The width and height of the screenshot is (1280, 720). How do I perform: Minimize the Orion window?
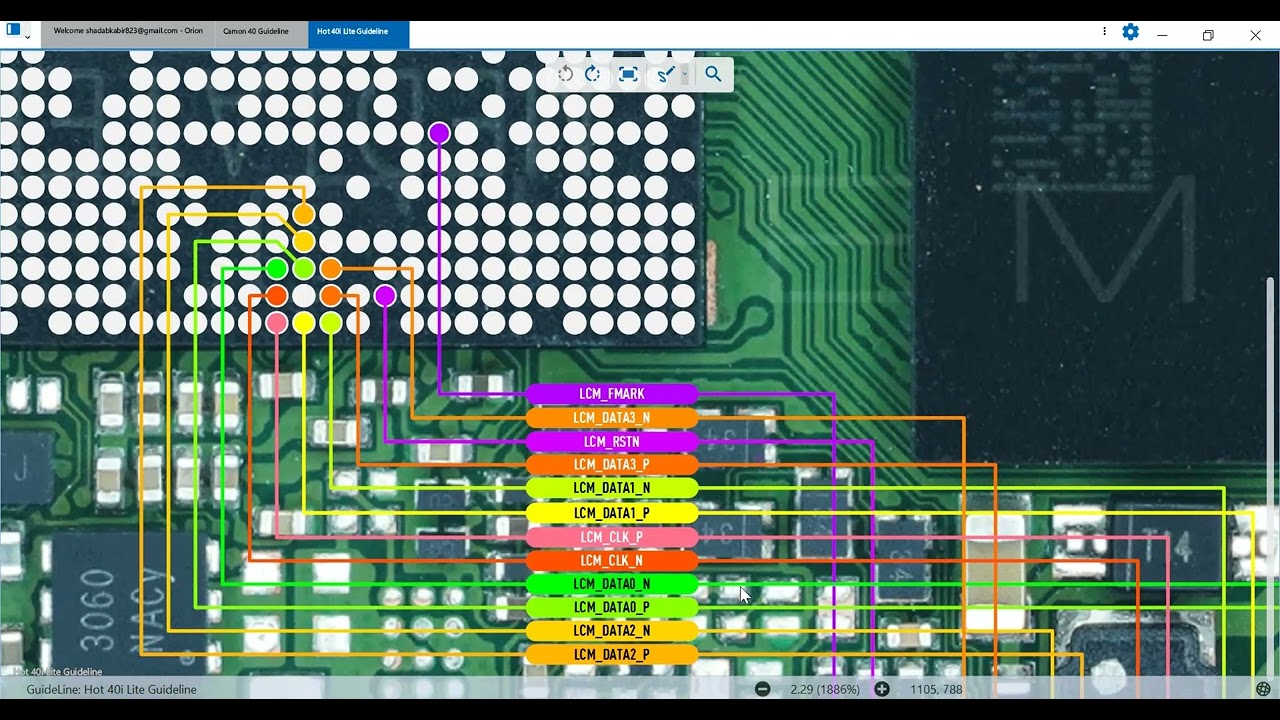point(1162,35)
